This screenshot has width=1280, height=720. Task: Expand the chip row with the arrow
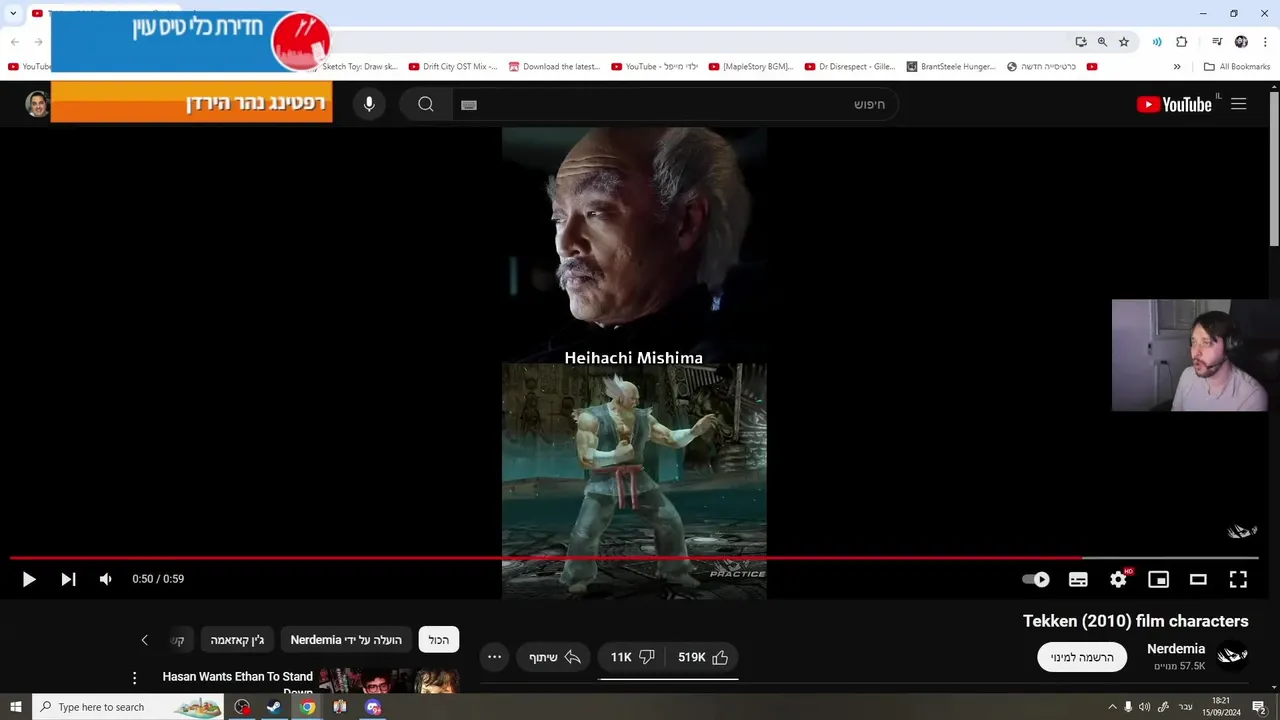[144, 640]
